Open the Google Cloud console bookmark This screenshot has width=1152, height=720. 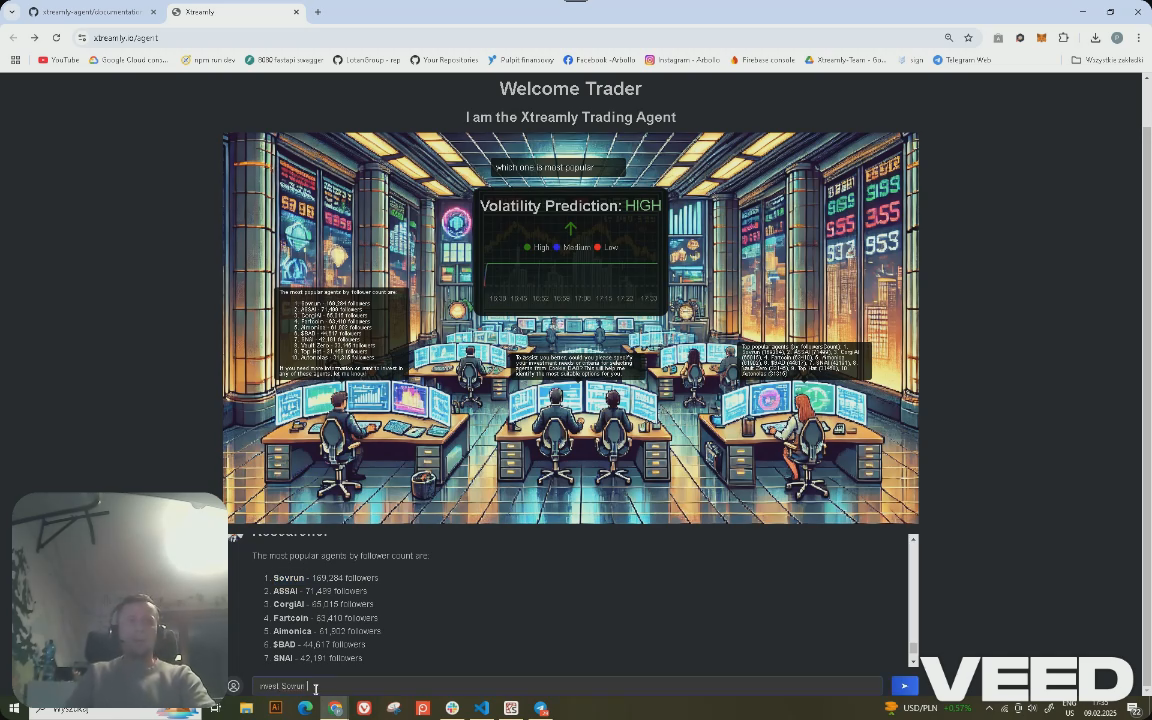[x=129, y=60]
